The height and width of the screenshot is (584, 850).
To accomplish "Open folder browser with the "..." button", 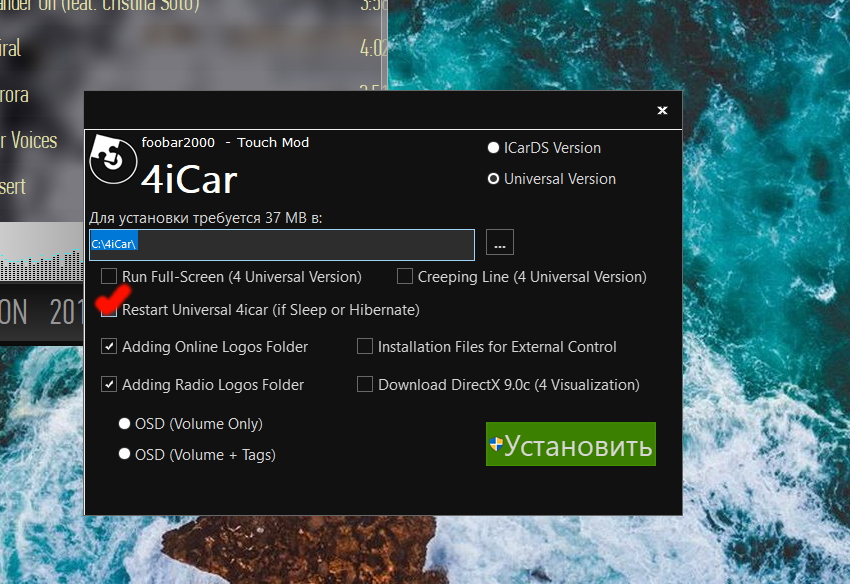I will [x=500, y=243].
